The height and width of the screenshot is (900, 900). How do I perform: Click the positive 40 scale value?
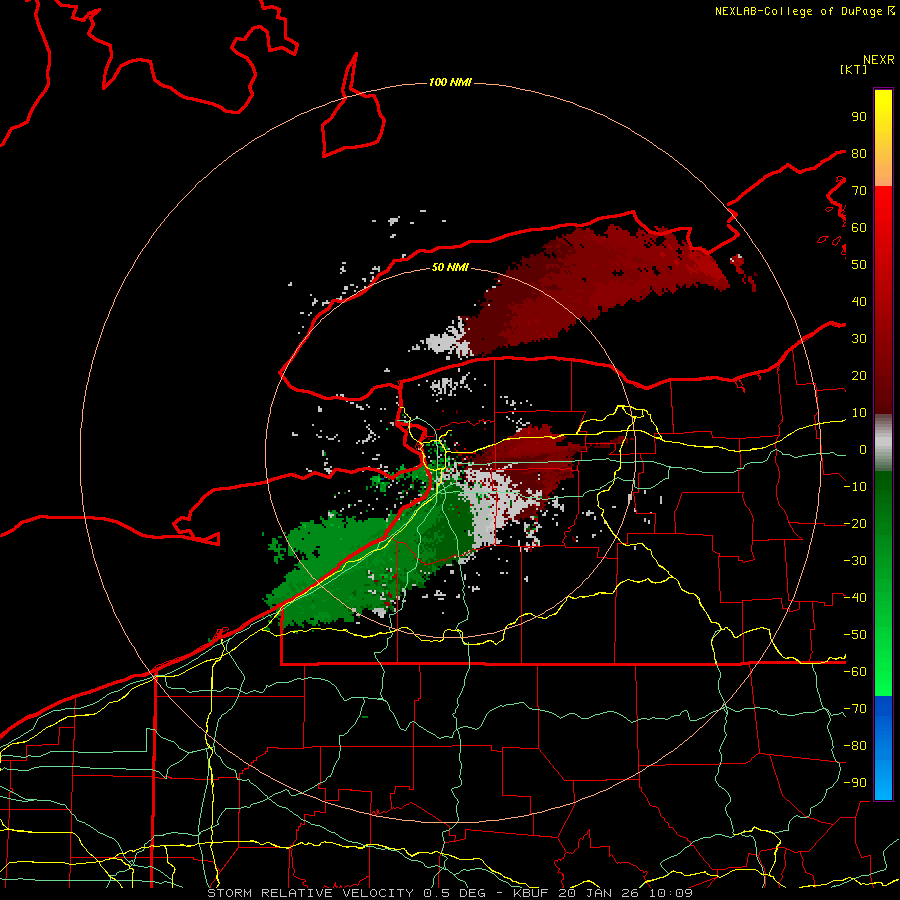click(x=859, y=301)
